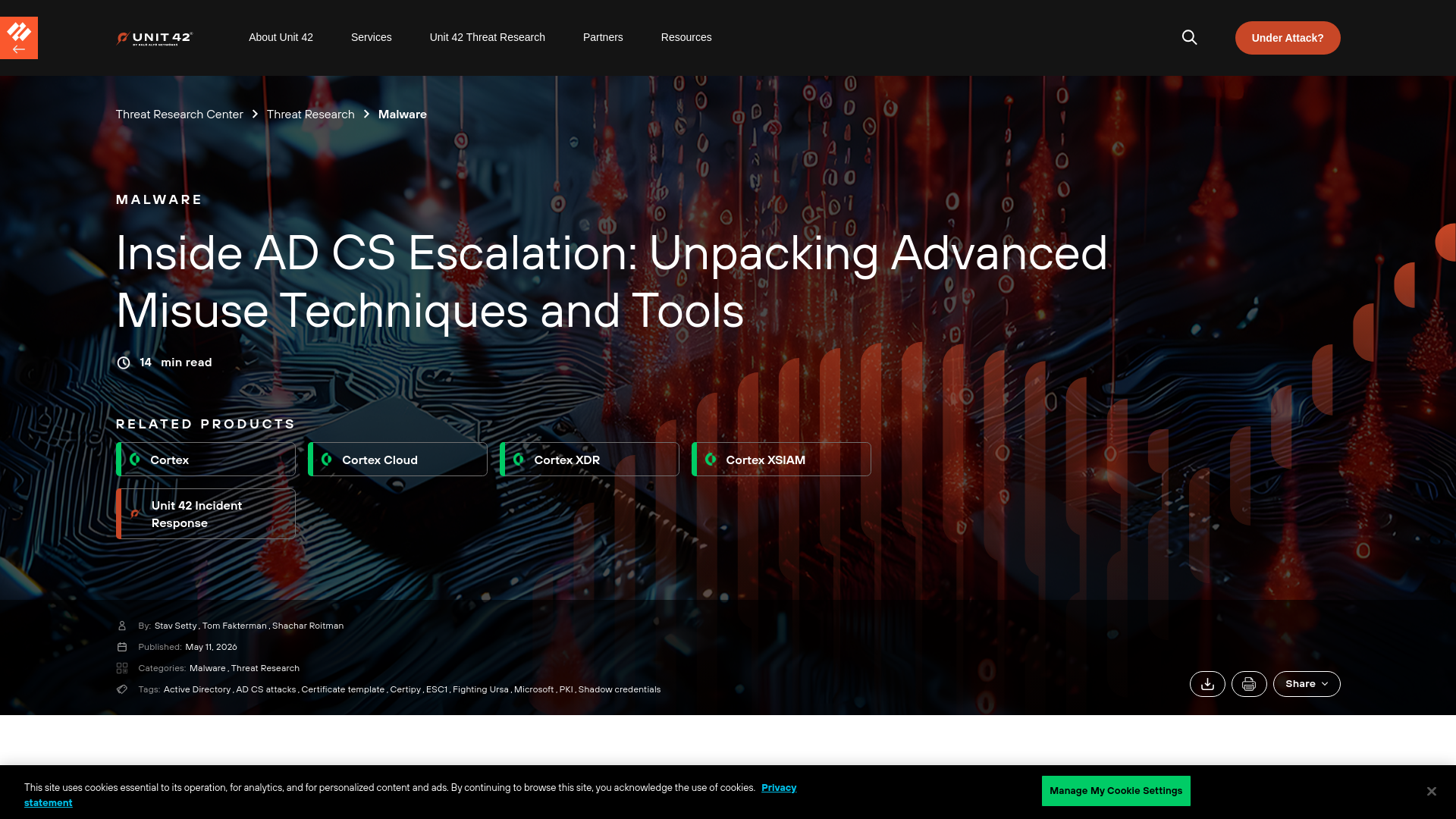Open author Shachar Roitman's page
This screenshot has height=819, width=1456.
tap(308, 626)
